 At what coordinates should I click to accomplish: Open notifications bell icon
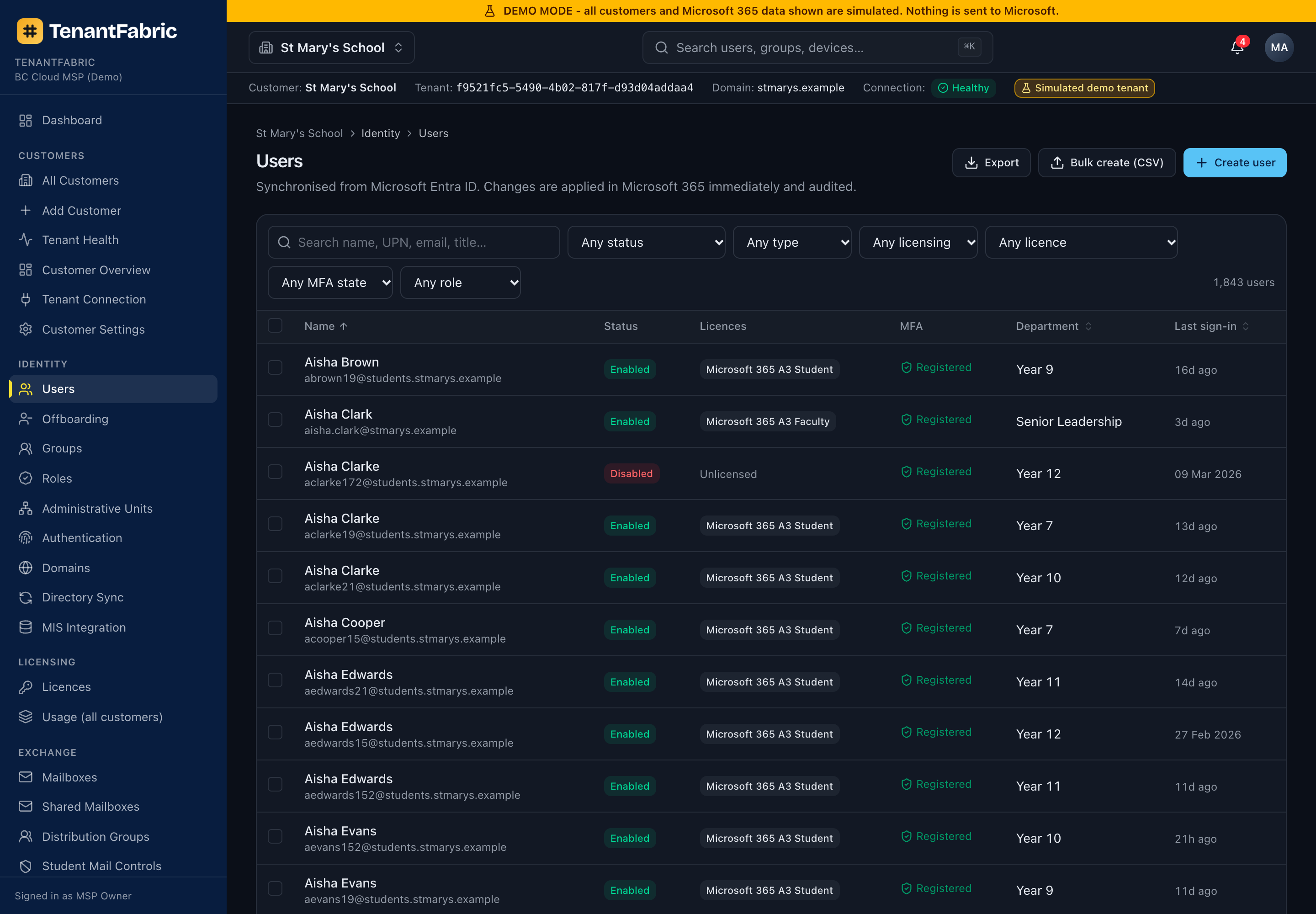[x=1237, y=48]
